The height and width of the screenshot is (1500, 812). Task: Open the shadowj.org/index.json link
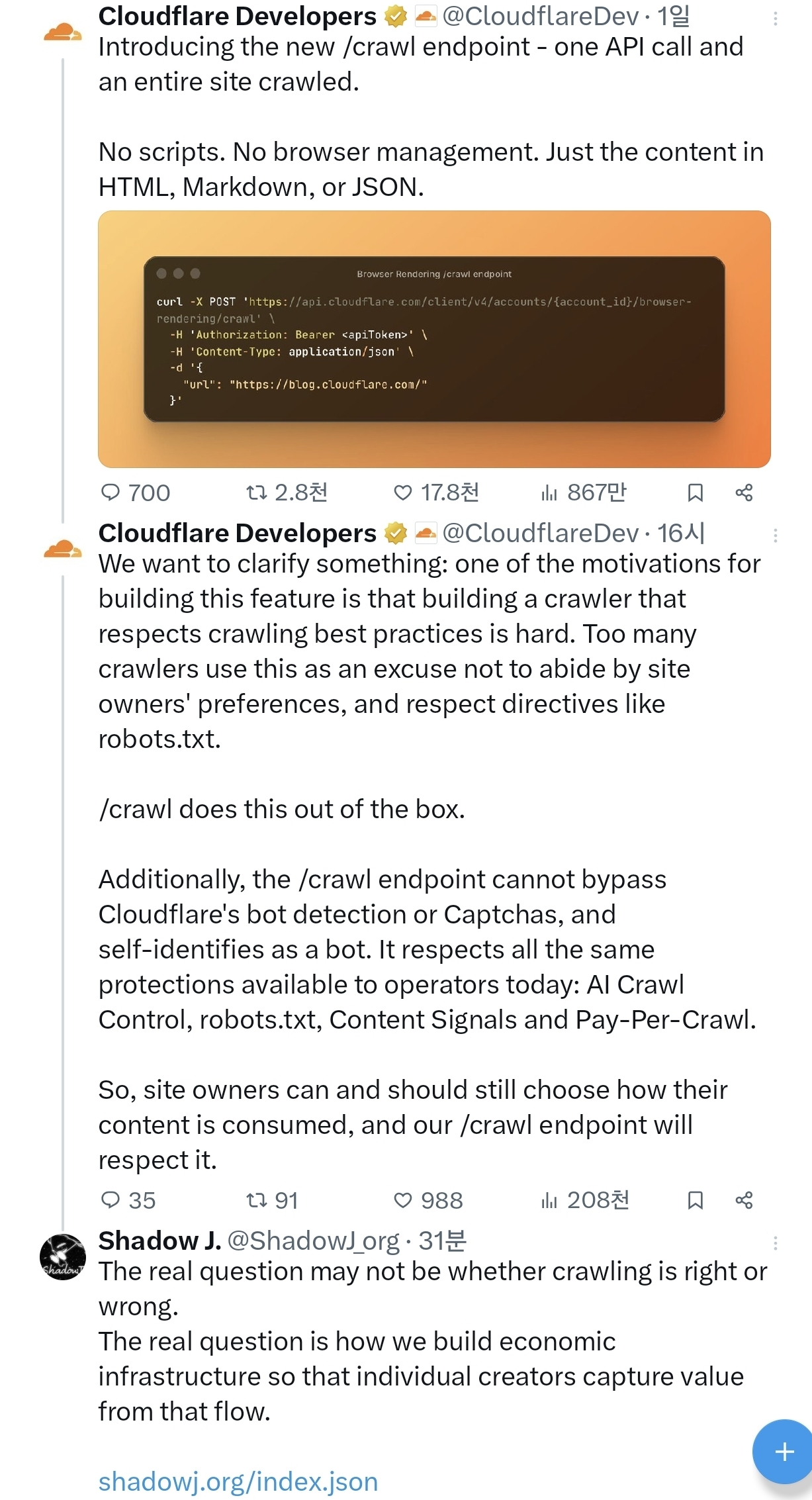click(238, 1481)
